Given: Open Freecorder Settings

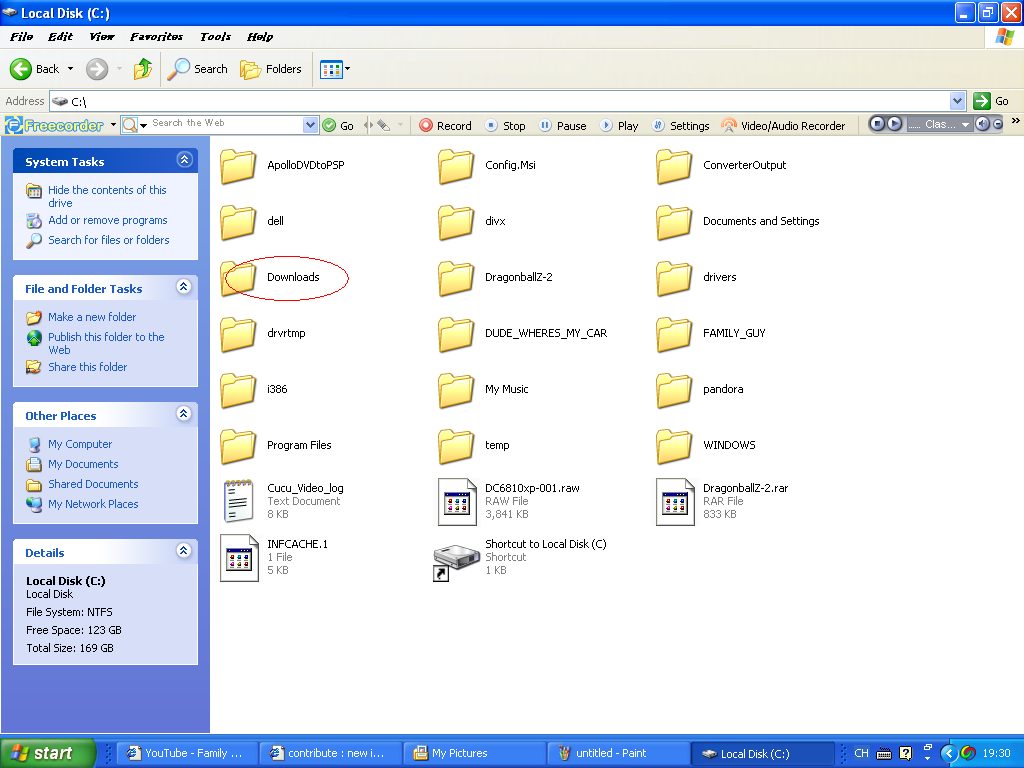Looking at the screenshot, I should [x=680, y=125].
